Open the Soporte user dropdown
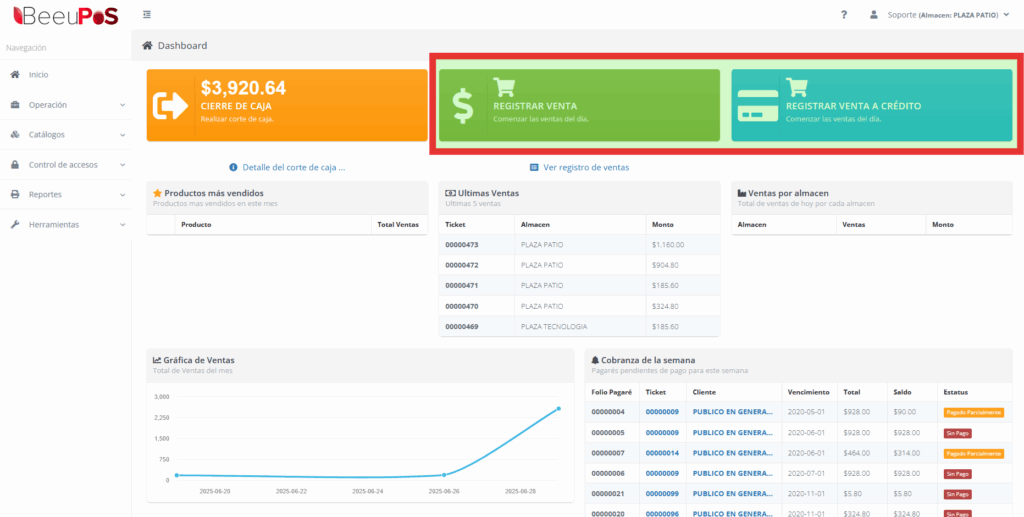 (948, 14)
